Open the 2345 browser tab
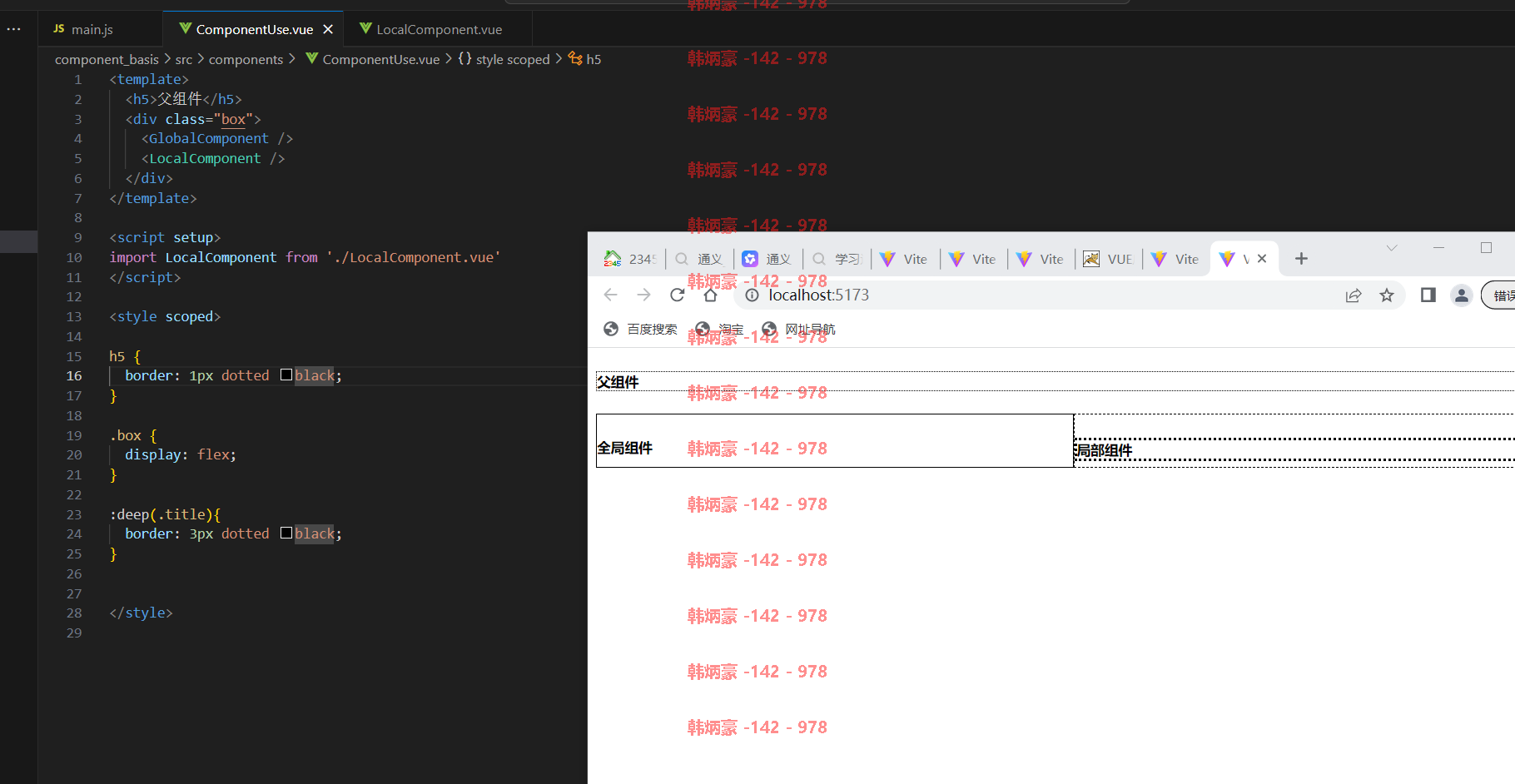Viewport: 1515px width, 784px height. [x=630, y=259]
